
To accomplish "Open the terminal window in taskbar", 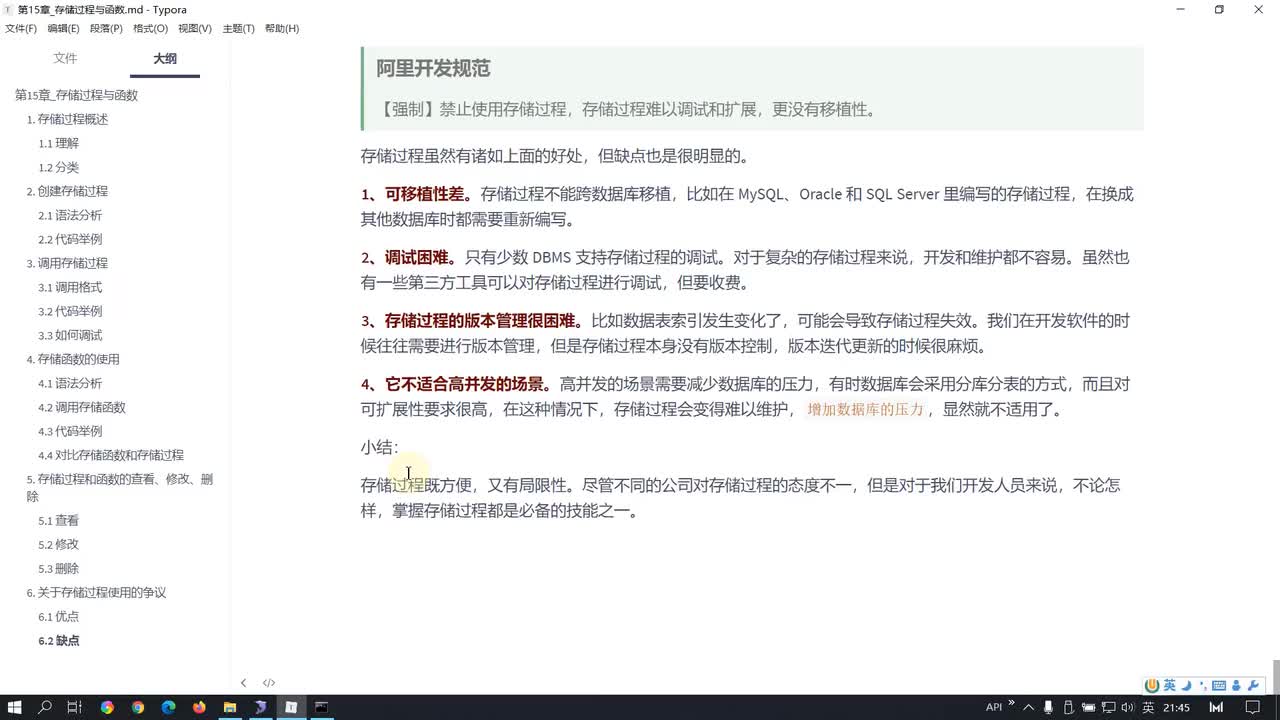I will [x=321, y=707].
